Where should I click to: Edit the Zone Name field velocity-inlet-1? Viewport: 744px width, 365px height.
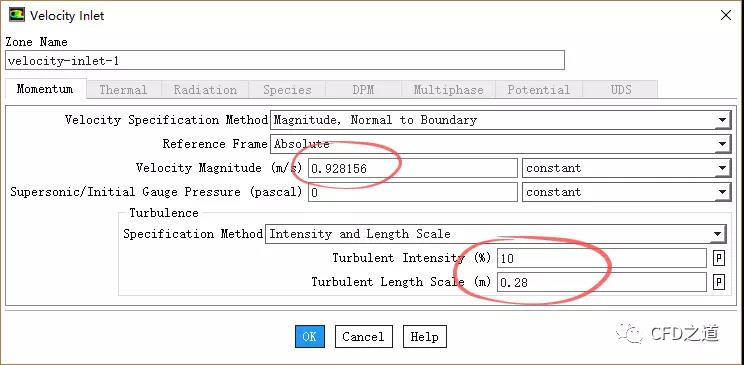tap(285, 60)
